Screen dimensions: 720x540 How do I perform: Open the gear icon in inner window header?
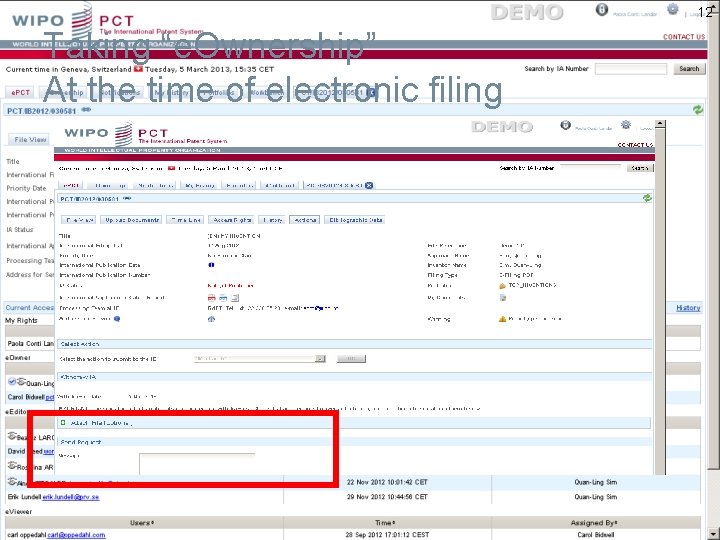click(625, 124)
